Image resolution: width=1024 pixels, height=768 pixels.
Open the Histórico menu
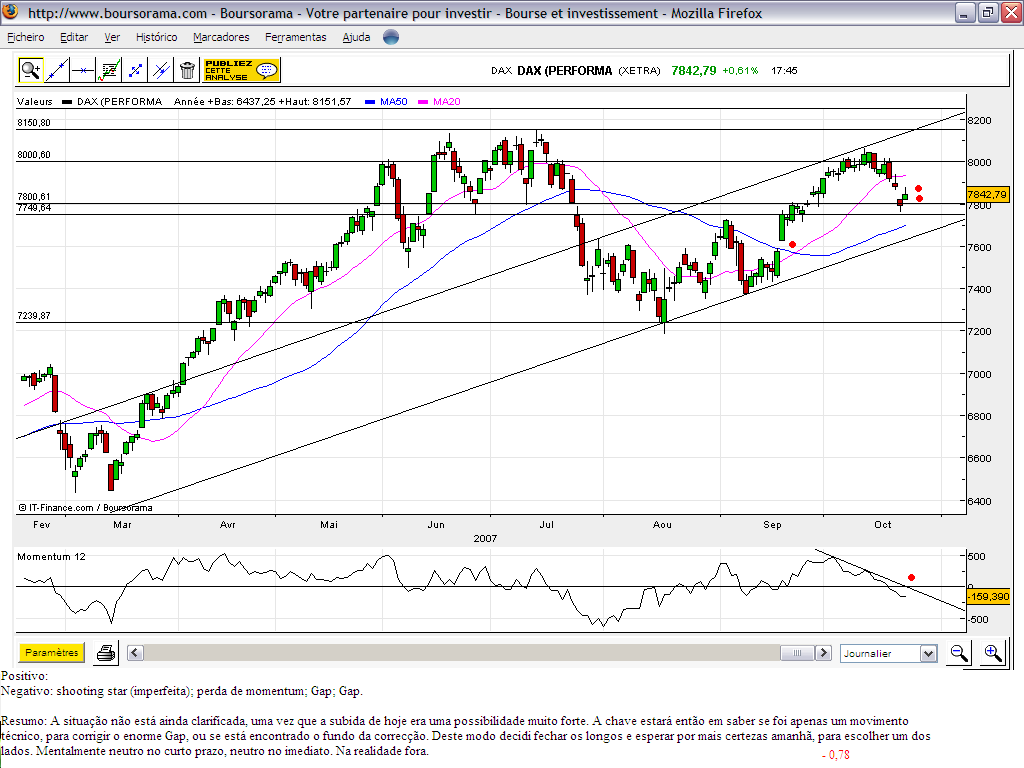[x=157, y=37]
